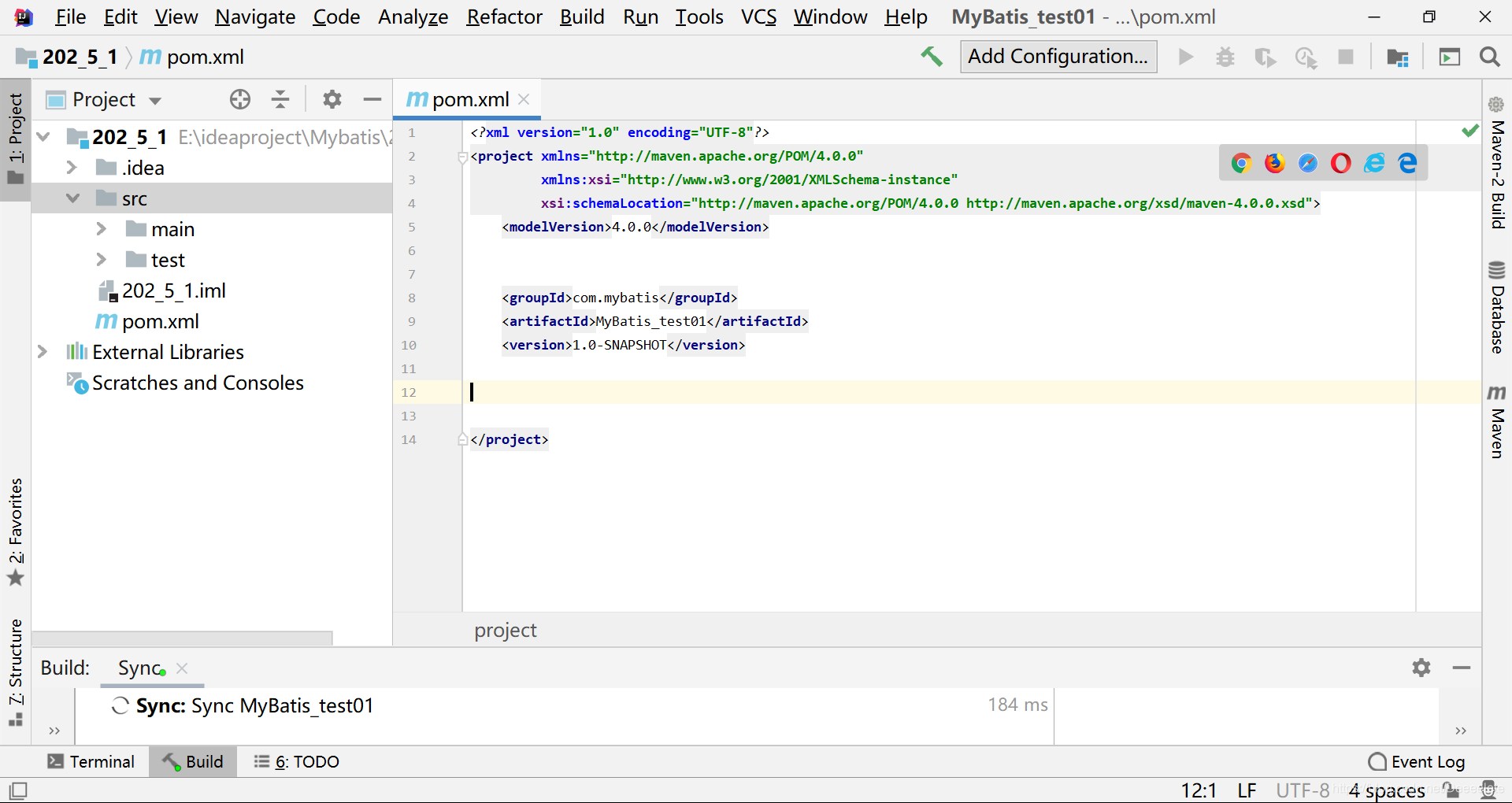Image resolution: width=1512 pixels, height=803 pixels.
Task: Select pom.xml file in project tree
Action: 147,321
